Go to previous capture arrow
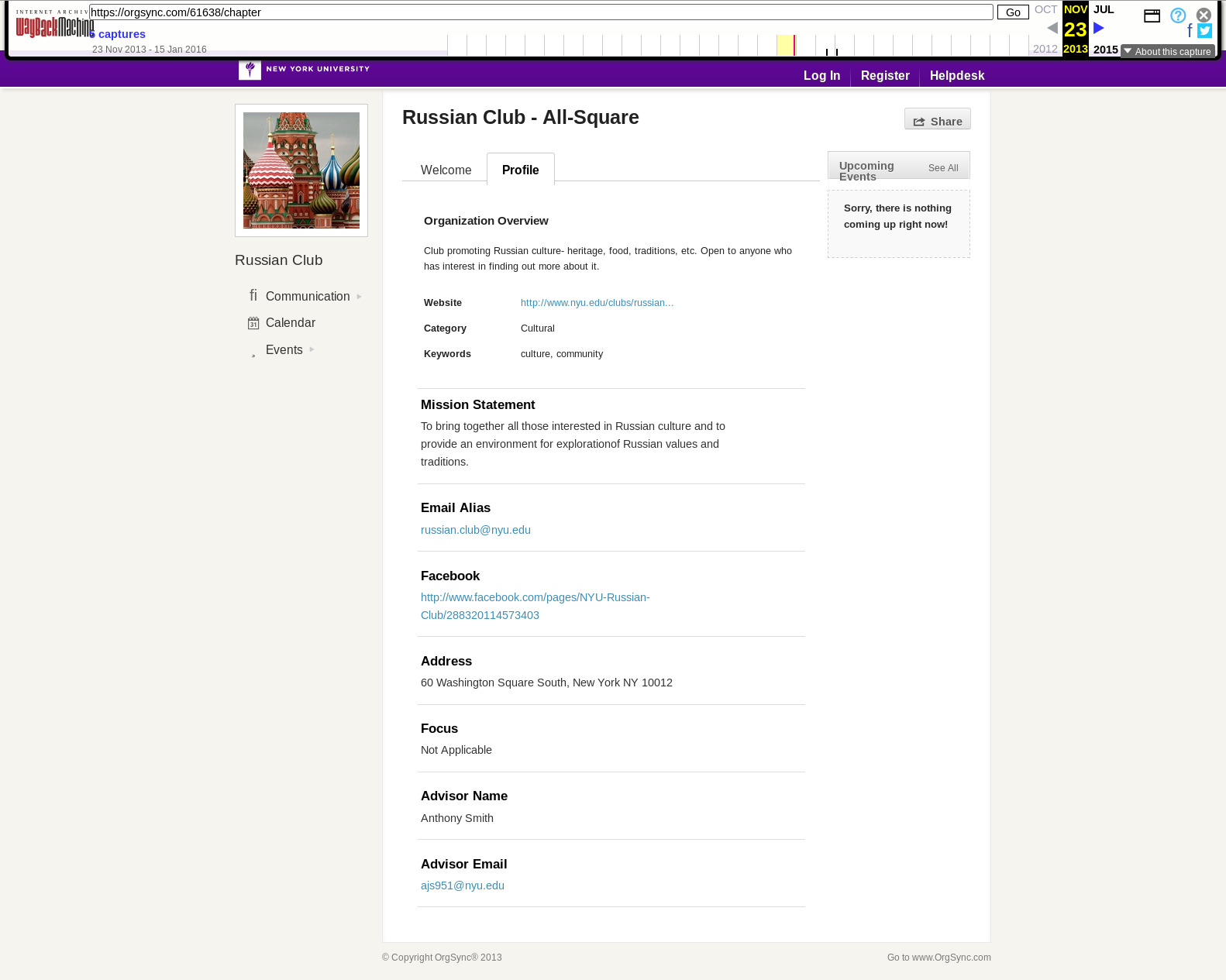 1052,28
